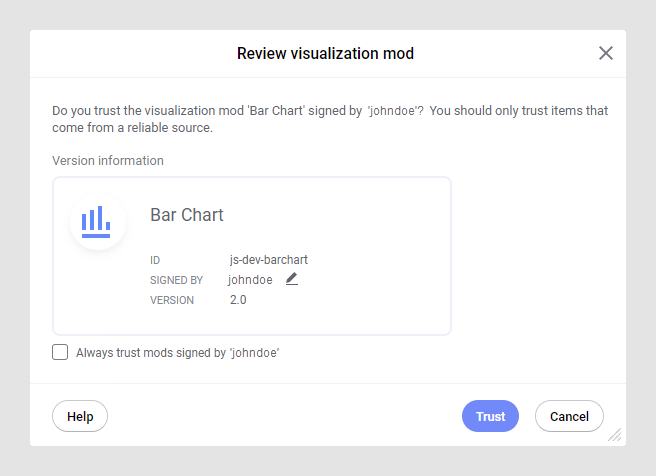Image resolution: width=656 pixels, height=476 pixels.
Task: Click the 'Version information' label
Action: pos(108,160)
